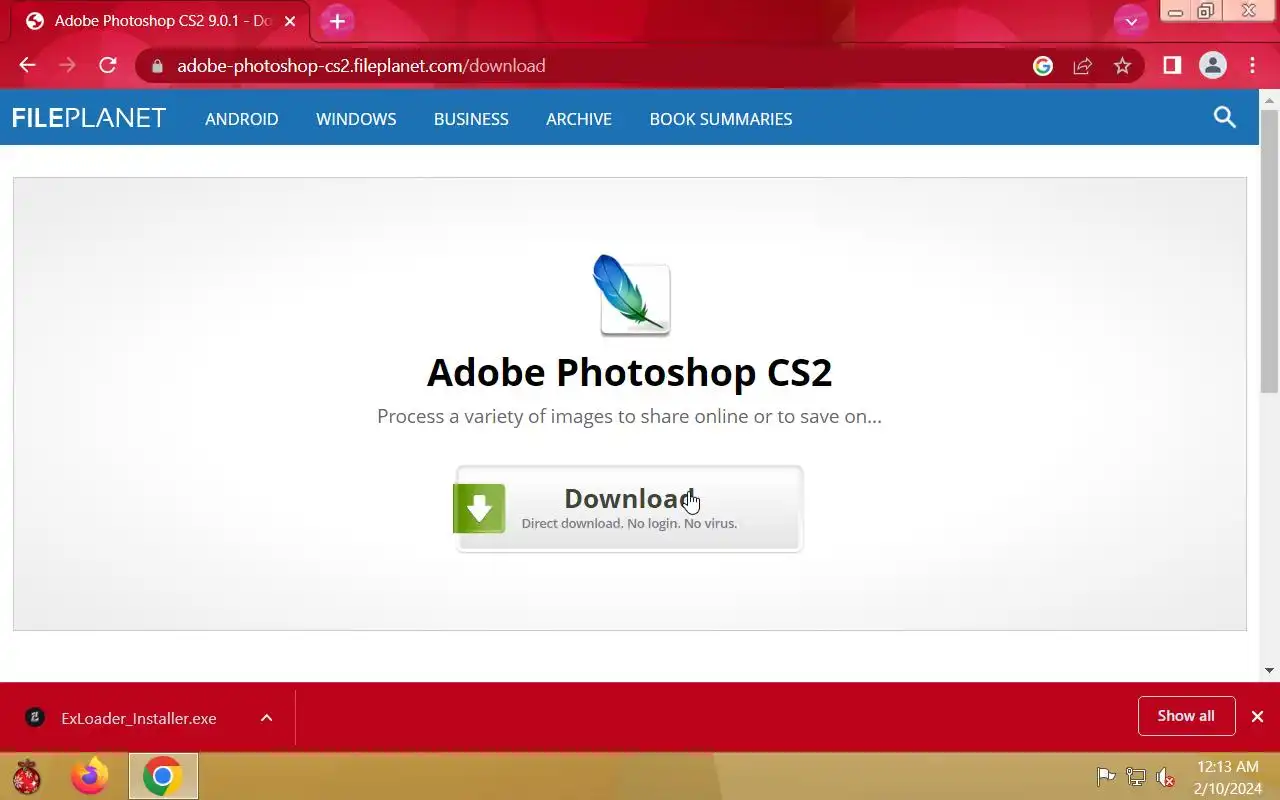Click the restore window button
The height and width of the screenshot is (800, 1280).
pyautogui.click(x=1206, y=12)
